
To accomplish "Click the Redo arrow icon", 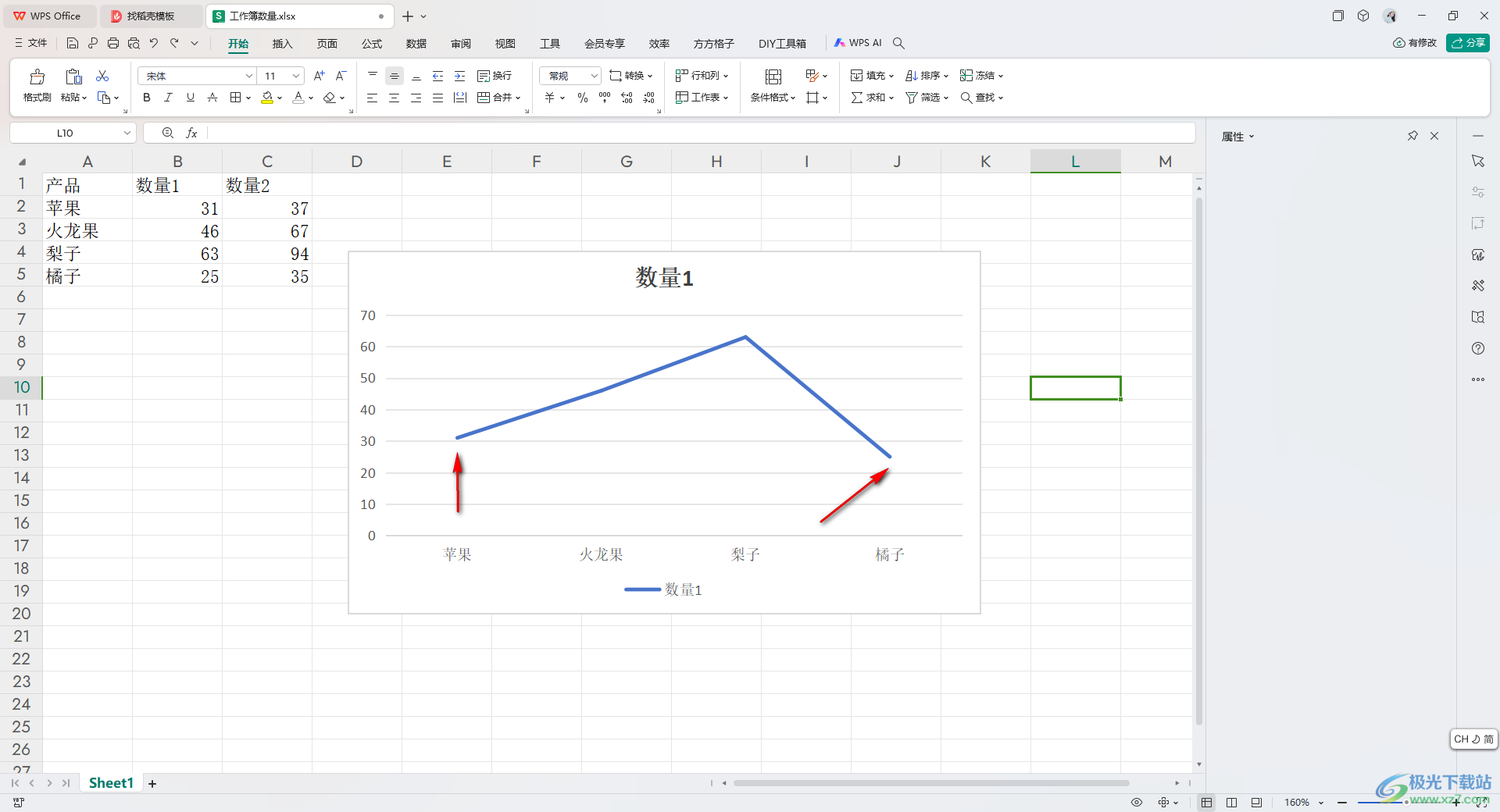I will [x=174, y=43].
